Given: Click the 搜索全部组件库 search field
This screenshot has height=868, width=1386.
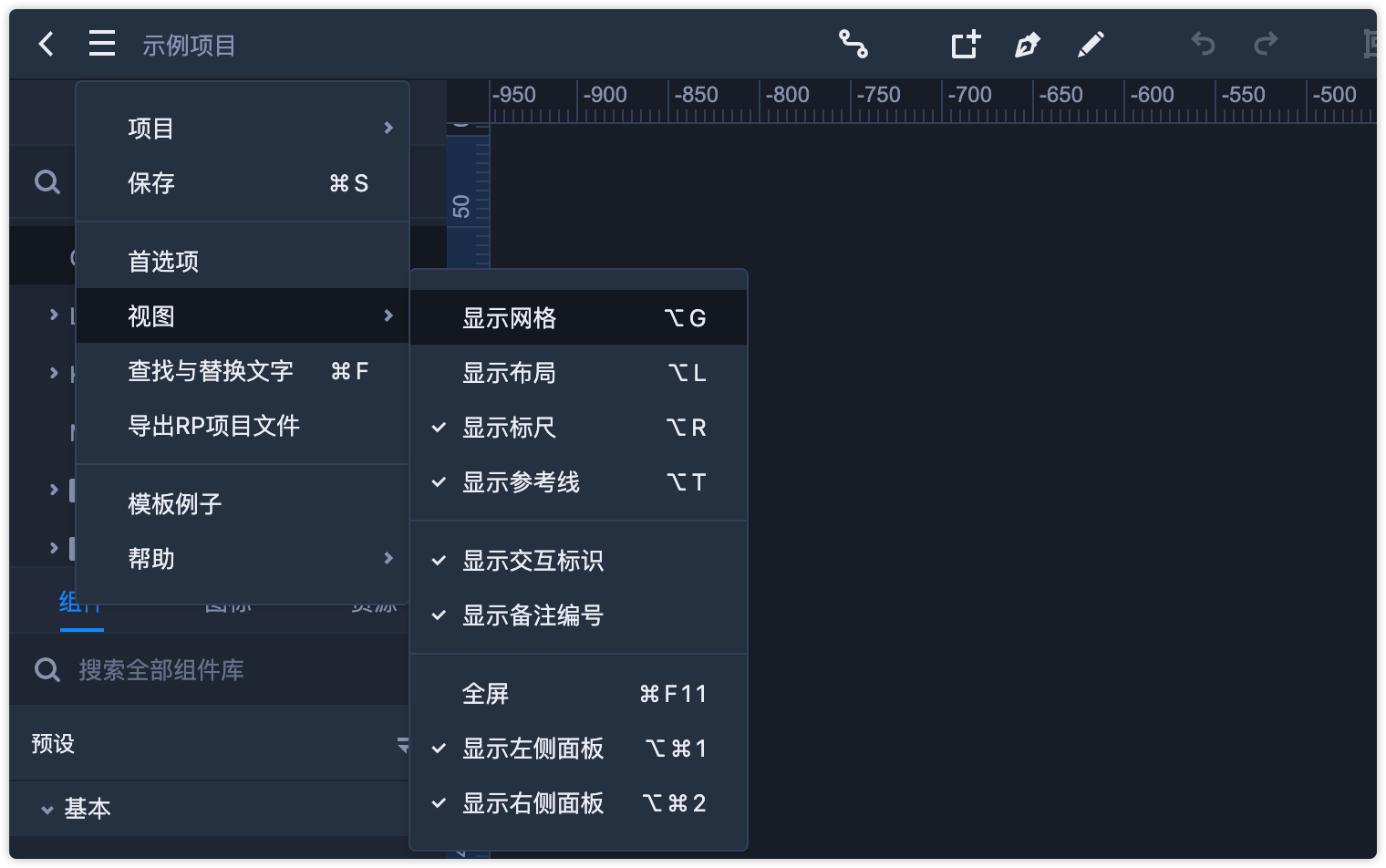Looking at the screenshot, I should pos(219,670).
